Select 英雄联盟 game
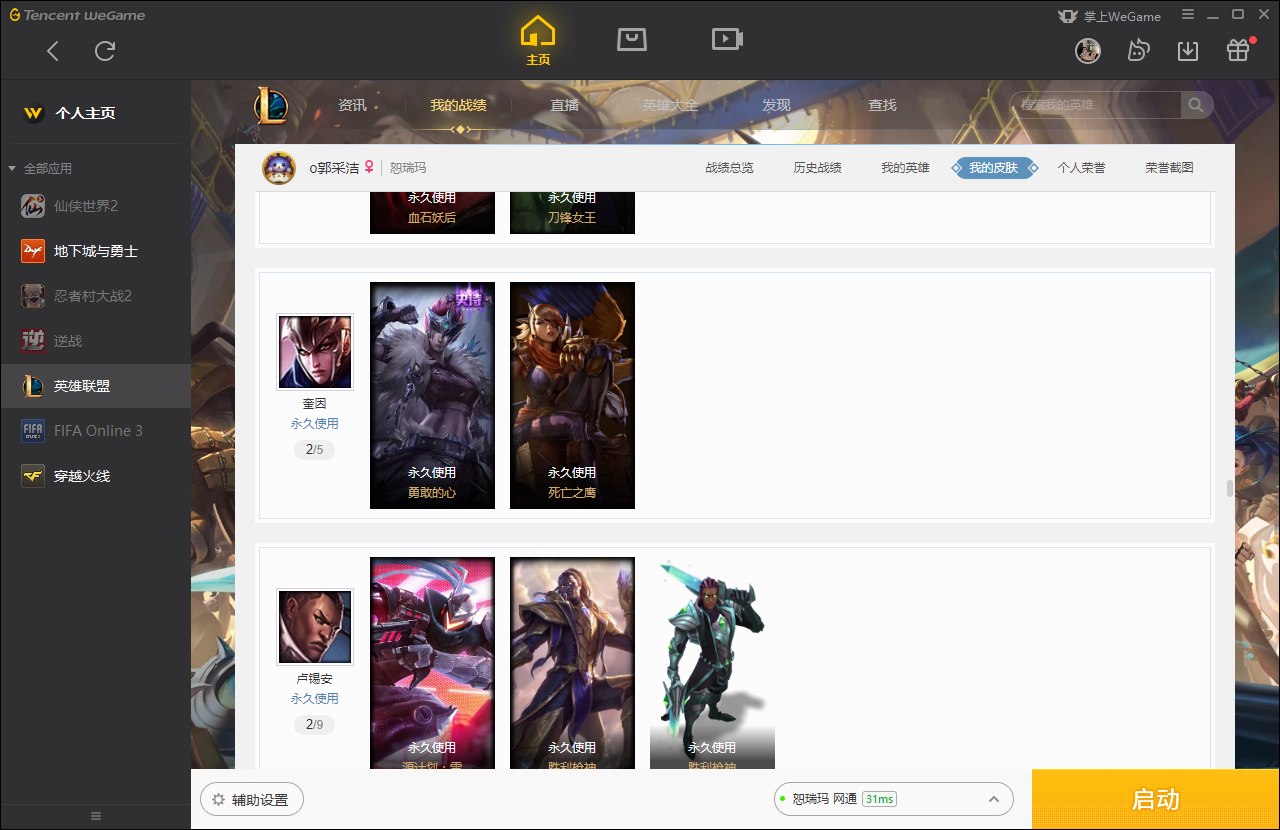This screenshot has height=830, width=1280. click(x=95, y=386)
